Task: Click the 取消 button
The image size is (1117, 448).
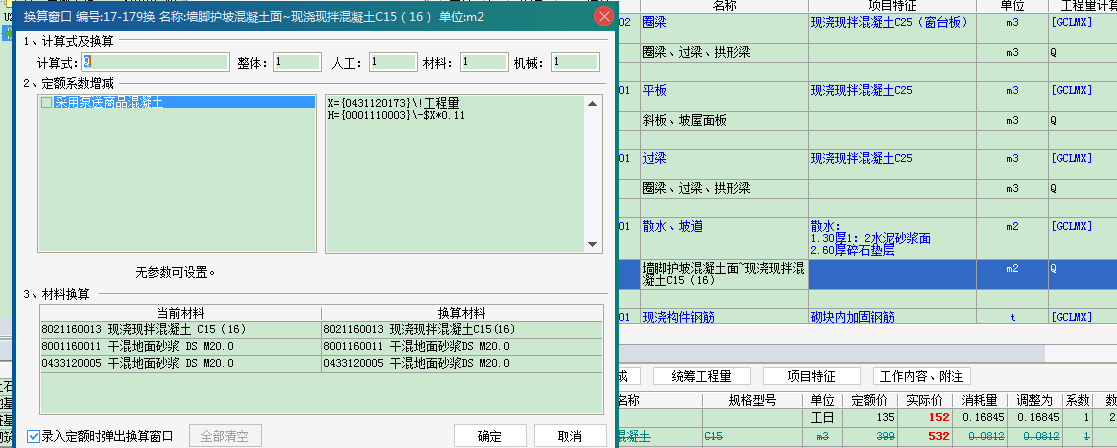Action: coord(570,436)
